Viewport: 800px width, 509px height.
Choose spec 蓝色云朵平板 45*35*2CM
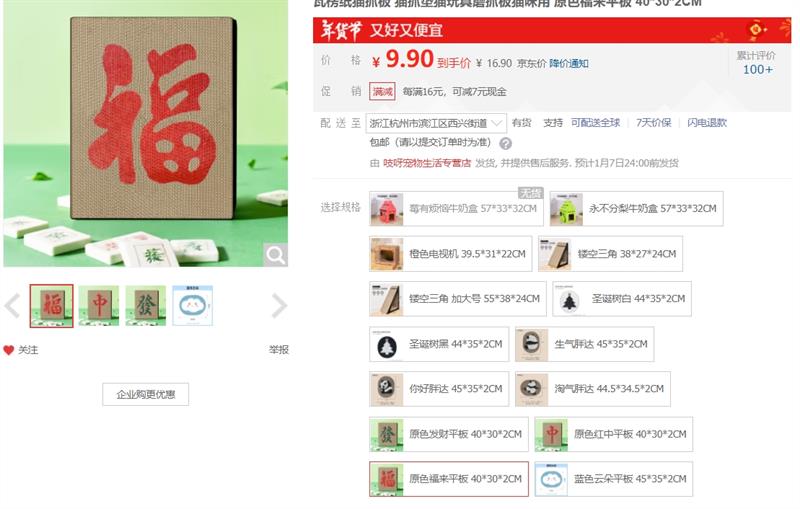(614, 479)
